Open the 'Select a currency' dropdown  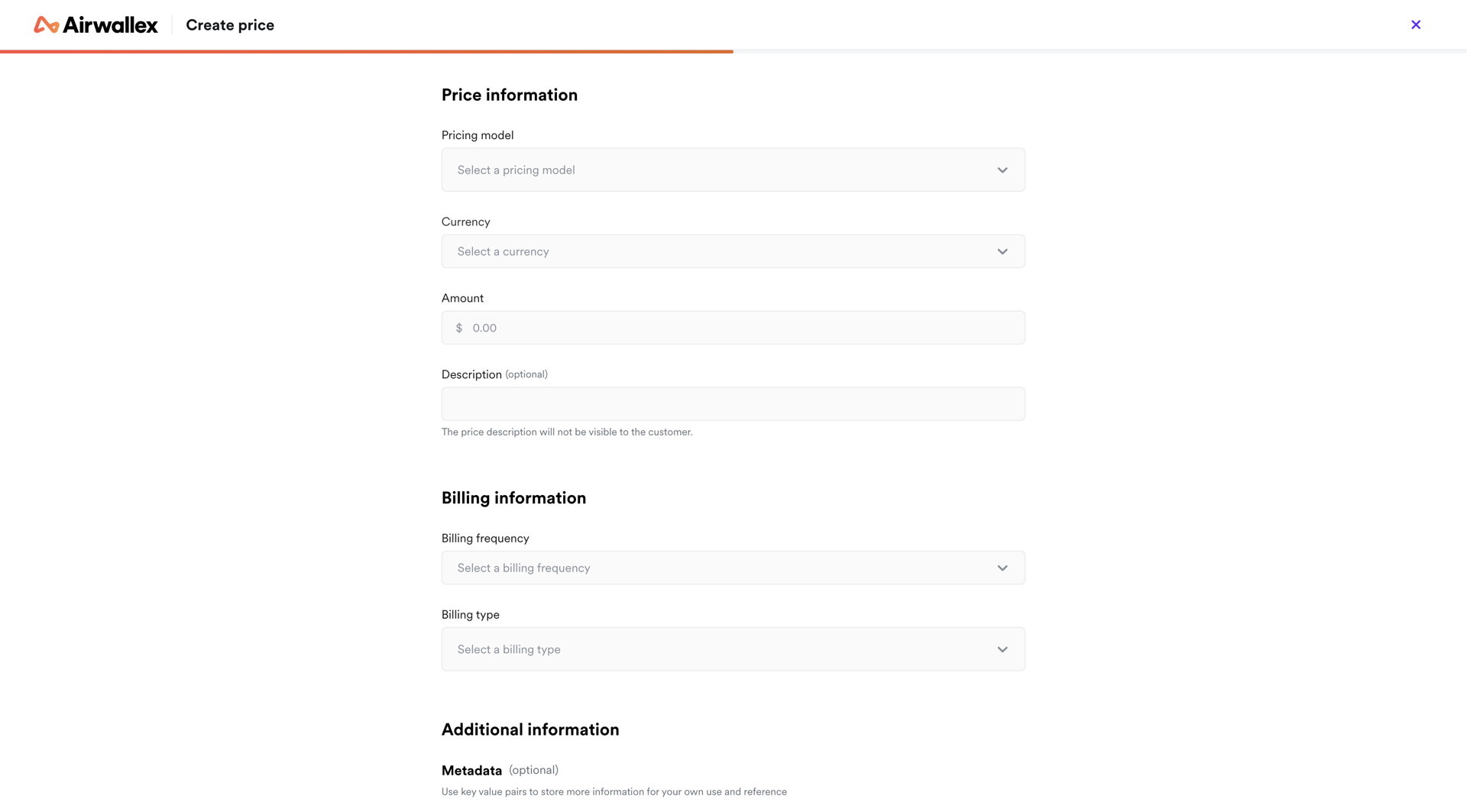[718, 252]
